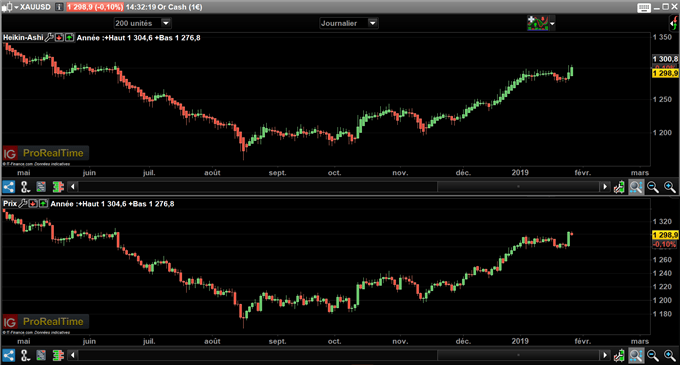680x365 pixels.
Task: Open the Journalier timeframe dropdown
Action: click(373, 23)
